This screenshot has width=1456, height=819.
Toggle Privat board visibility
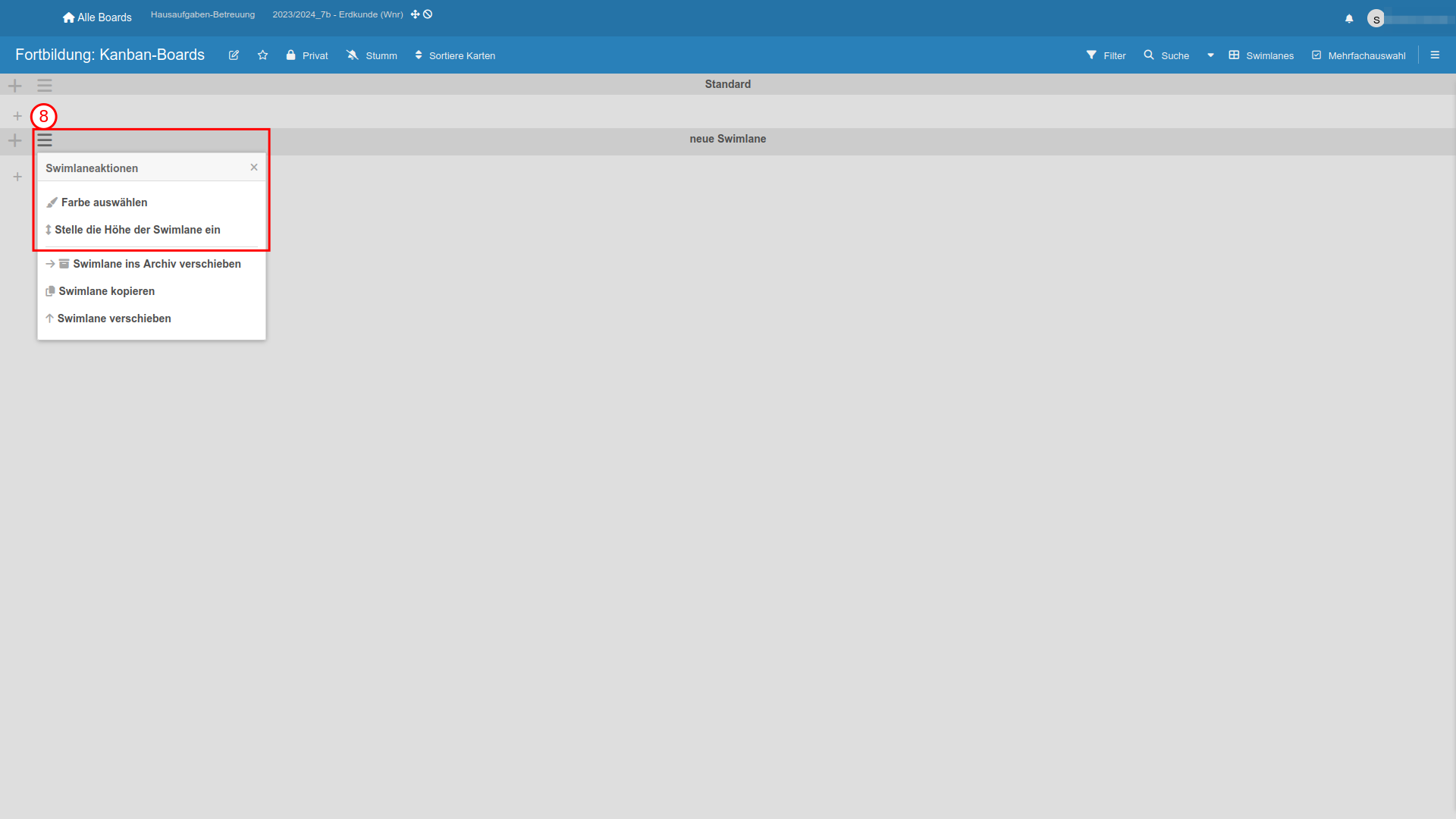307,55
